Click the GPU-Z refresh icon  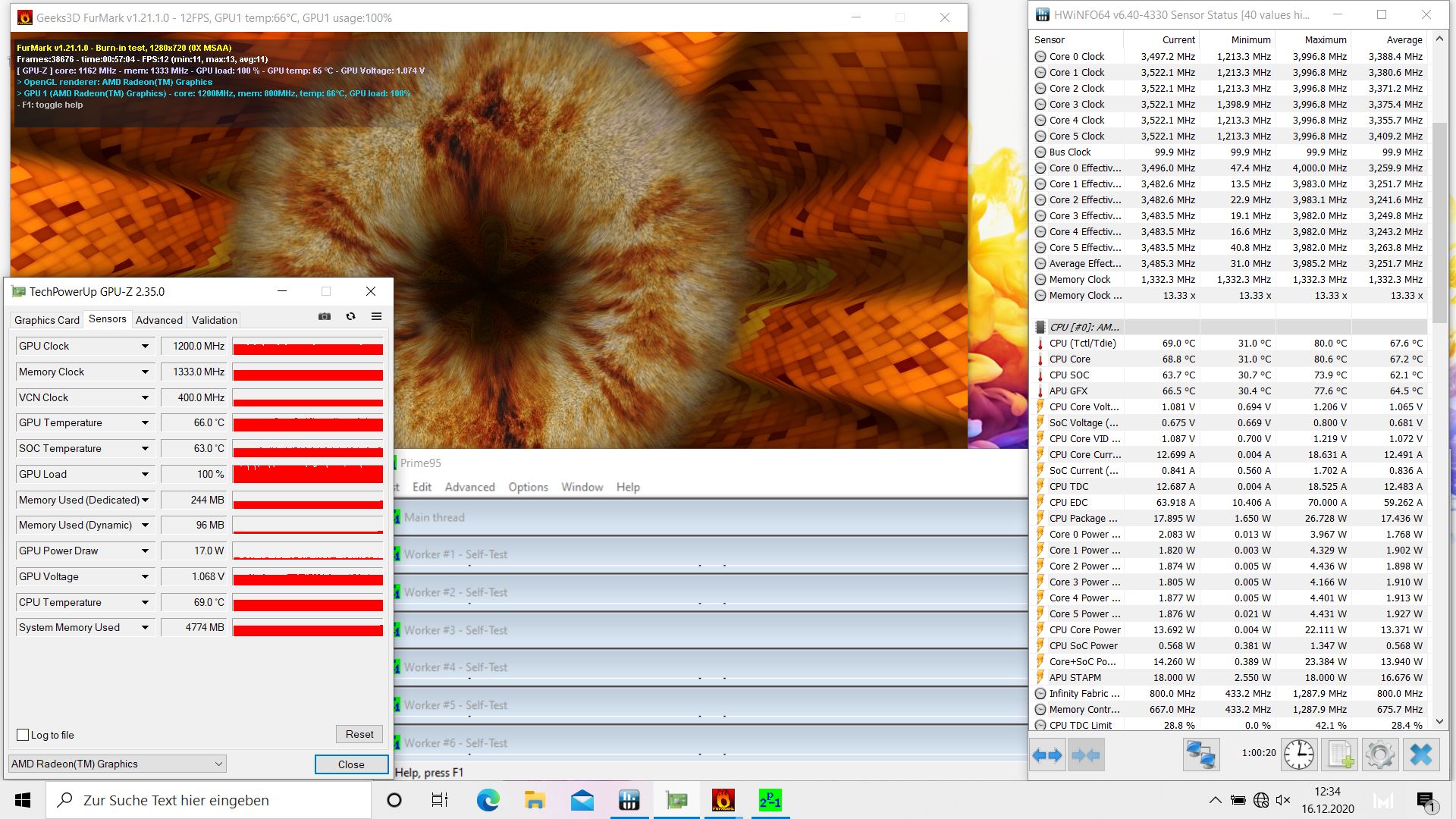(x=350, y=317)
